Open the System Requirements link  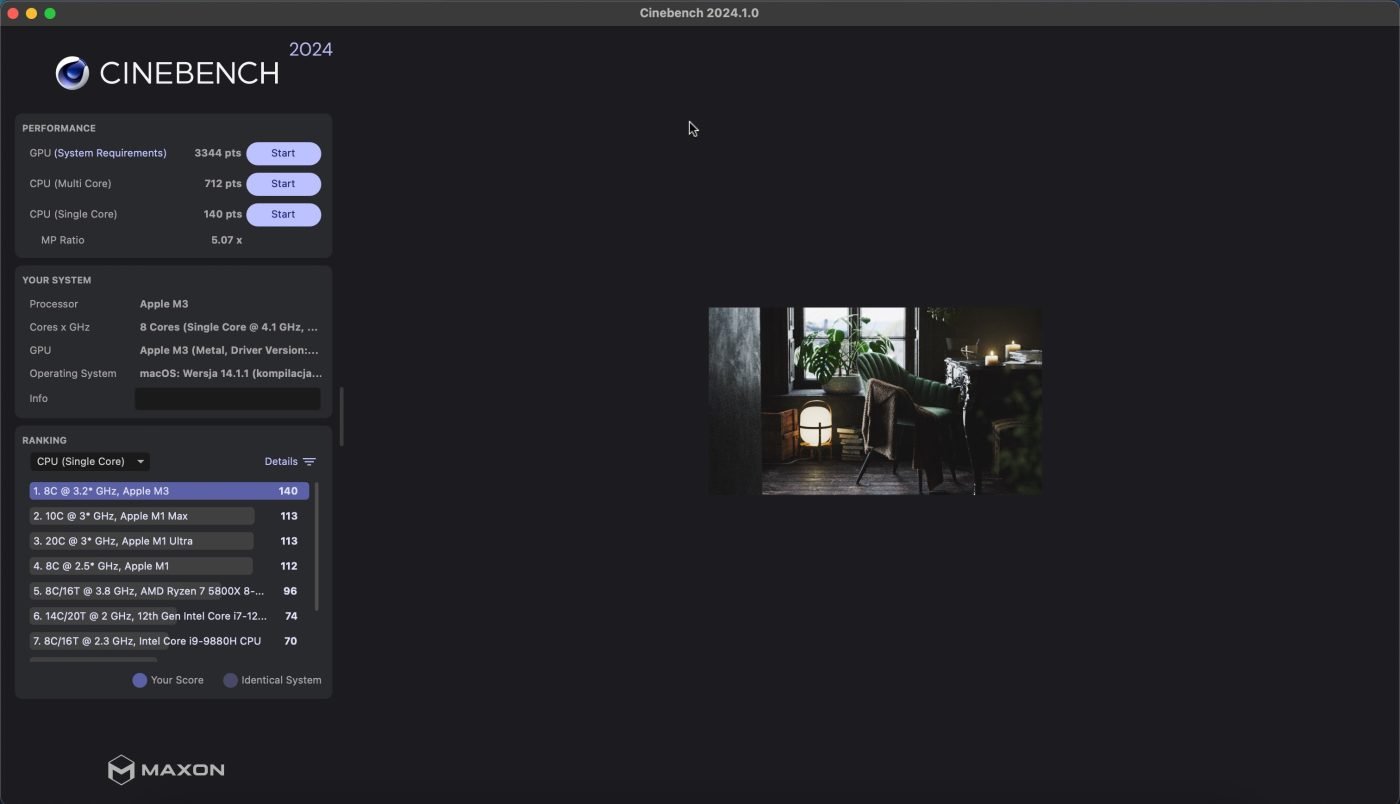pos(110,153)
